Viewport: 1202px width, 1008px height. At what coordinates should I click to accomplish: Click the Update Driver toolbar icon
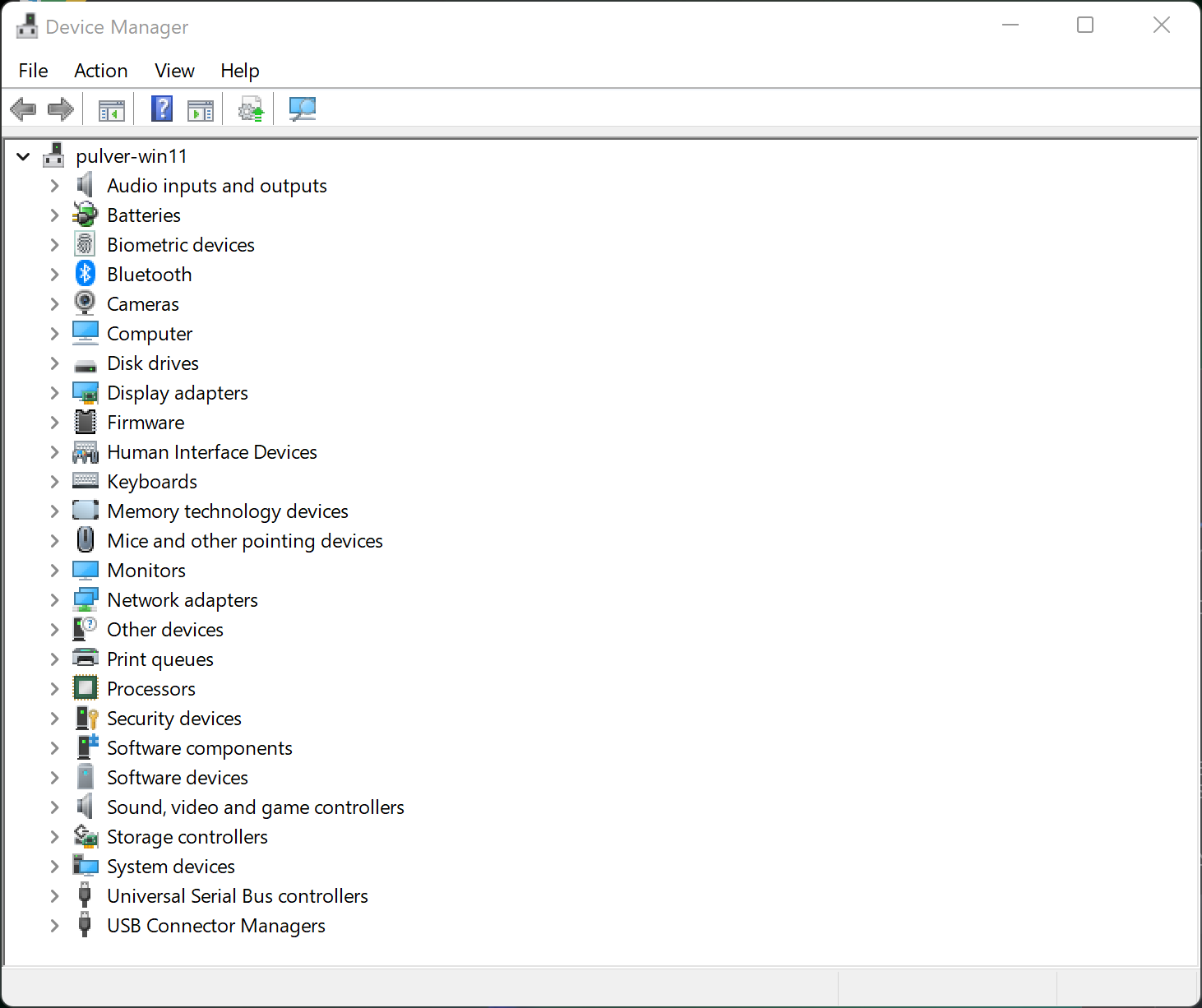click(251, 109)
